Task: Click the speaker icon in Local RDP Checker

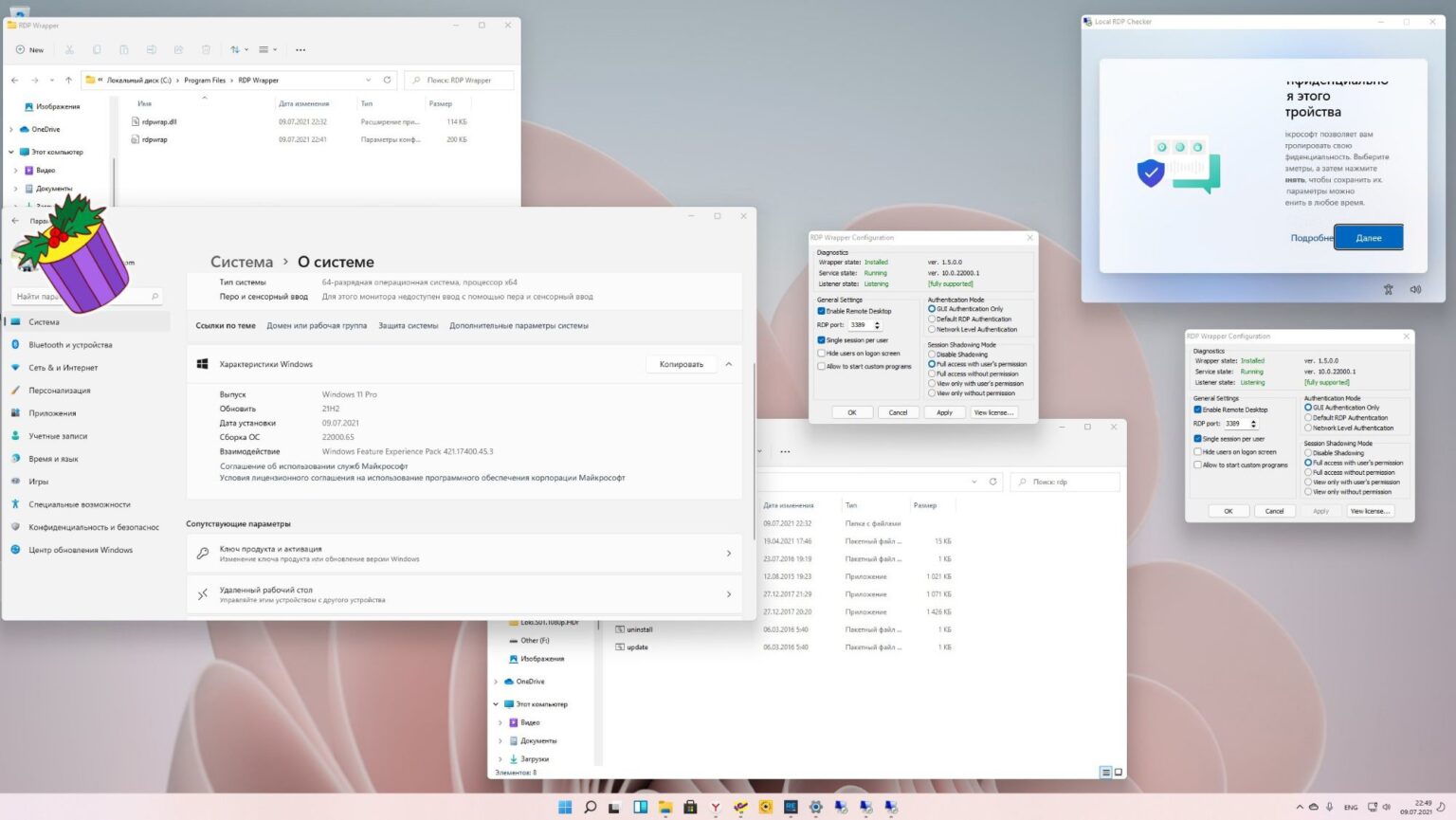Action: (x=1415, y=290)
